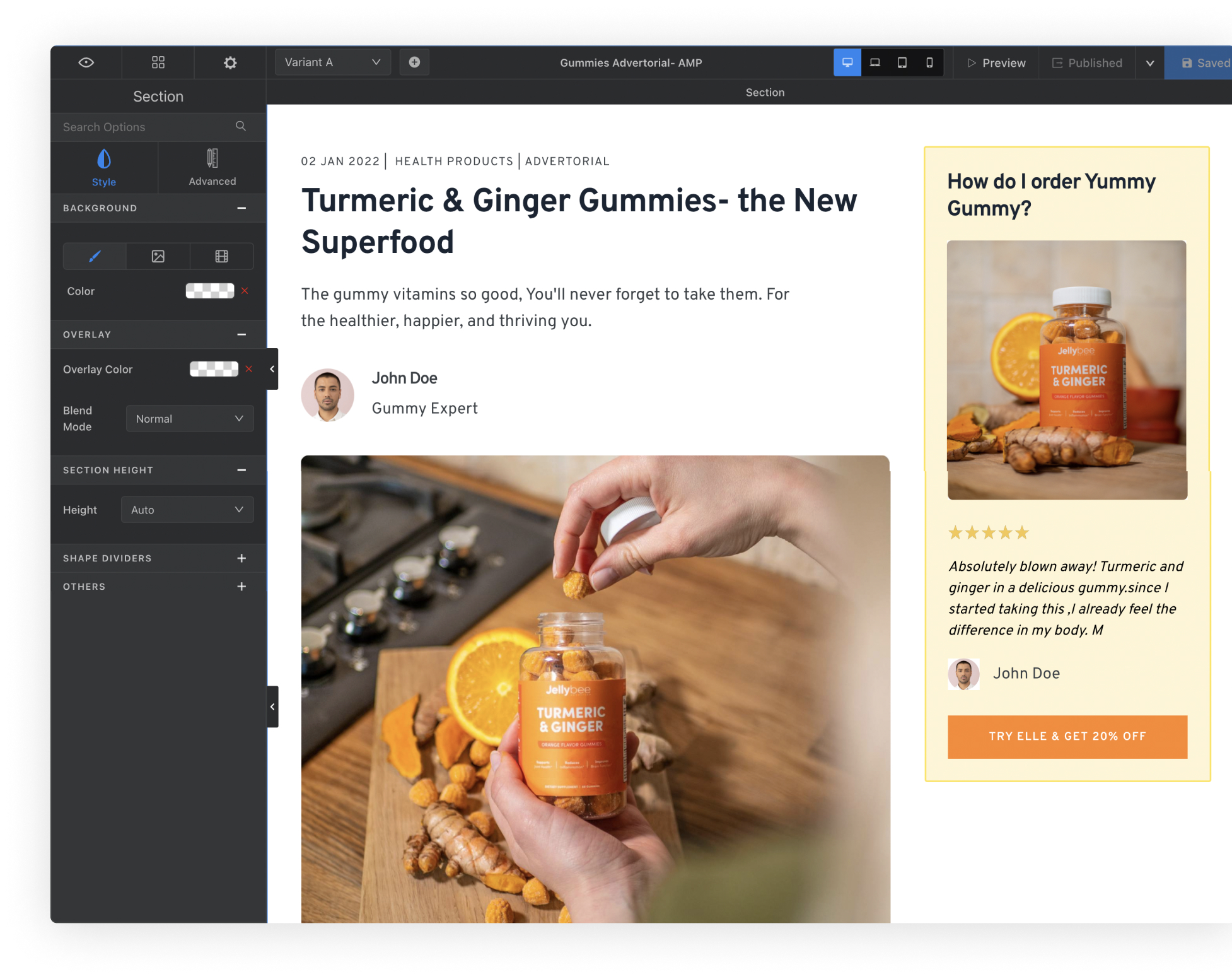Expand the Shape Dividers section
Viewport: 1232px width, 979px height.
[x=241, y=558]
